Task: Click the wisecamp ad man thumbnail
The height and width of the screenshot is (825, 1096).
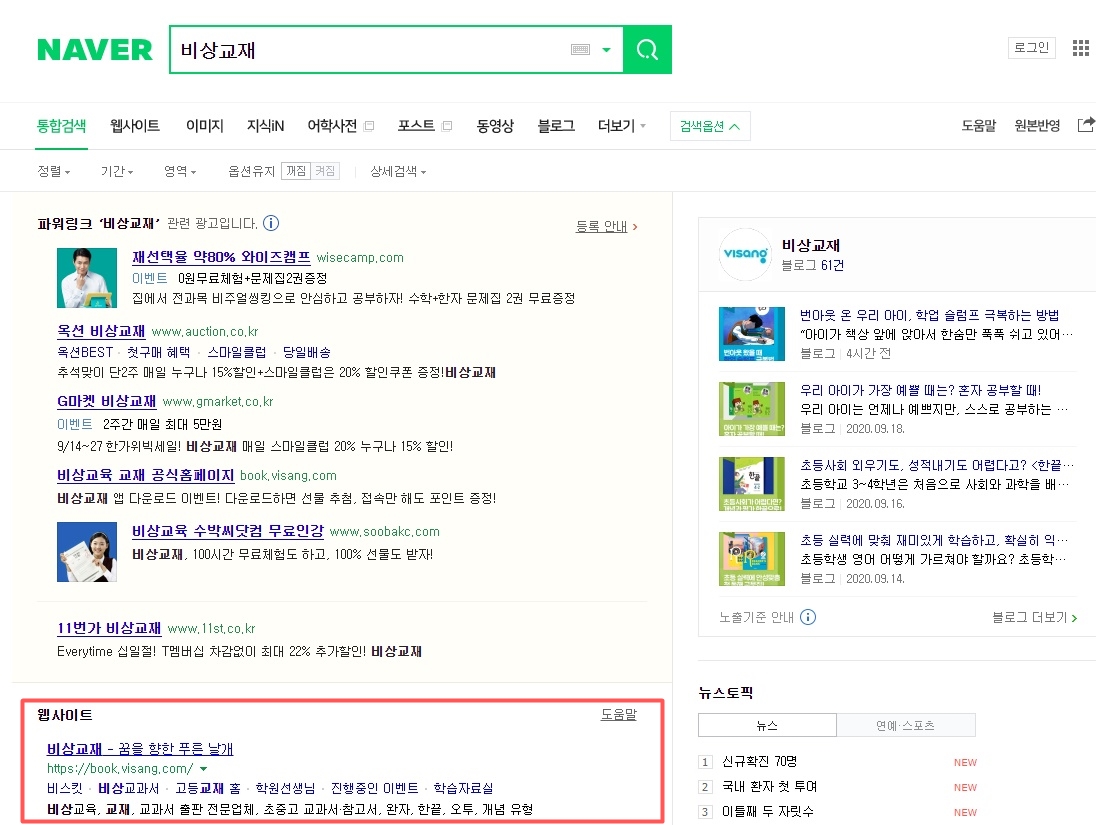Action: (87, 278)
